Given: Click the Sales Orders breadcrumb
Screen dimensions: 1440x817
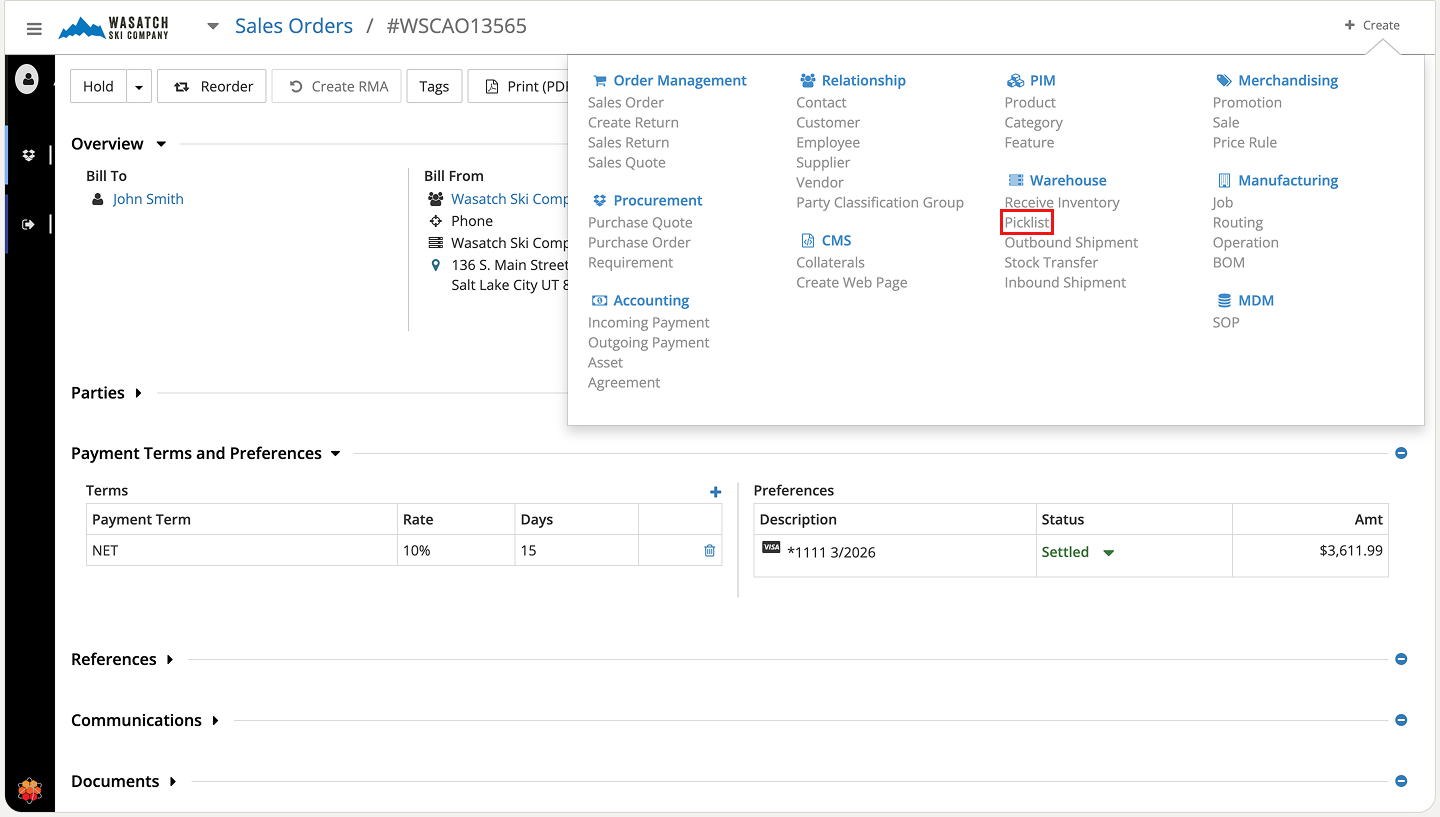Looking at the screenshot, I should tap(293, 26).
